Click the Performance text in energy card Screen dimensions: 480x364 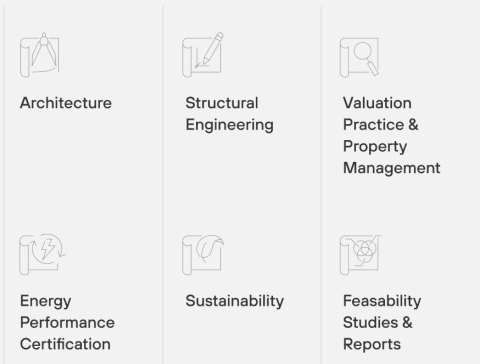click(x=67, y=322)
